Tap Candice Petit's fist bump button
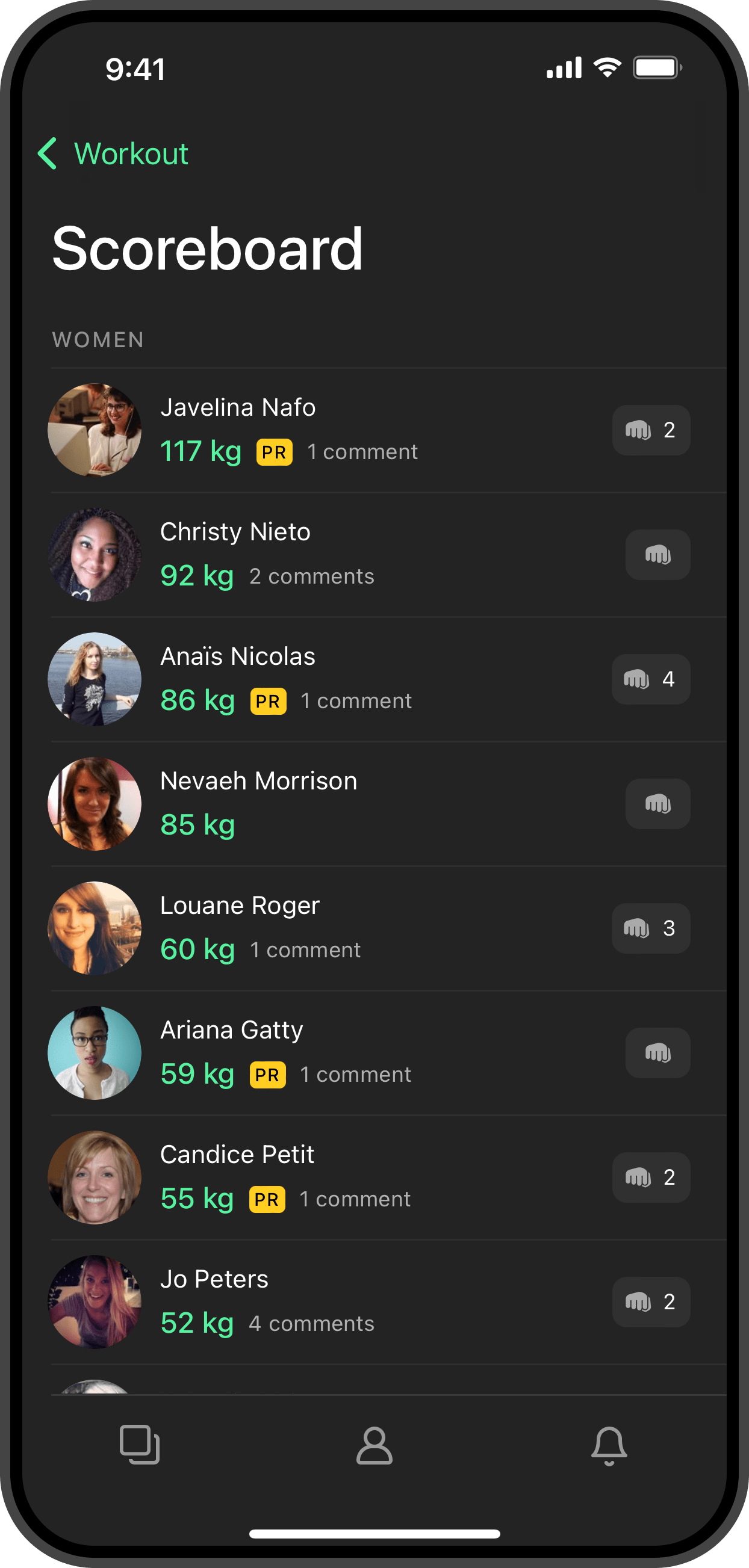This screenshot has width=749, height=1568. click(x=651, y=1178)
